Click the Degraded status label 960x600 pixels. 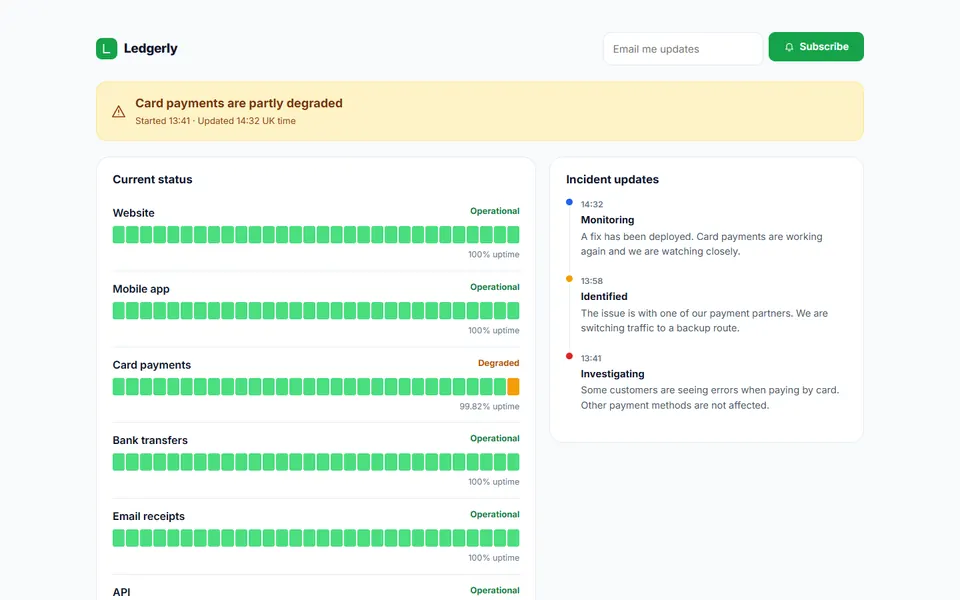(x=498, y=363)
